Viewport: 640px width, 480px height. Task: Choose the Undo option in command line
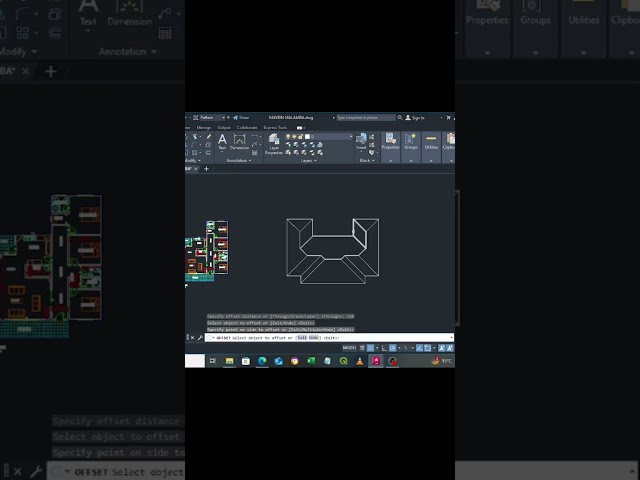pos(313,338)
